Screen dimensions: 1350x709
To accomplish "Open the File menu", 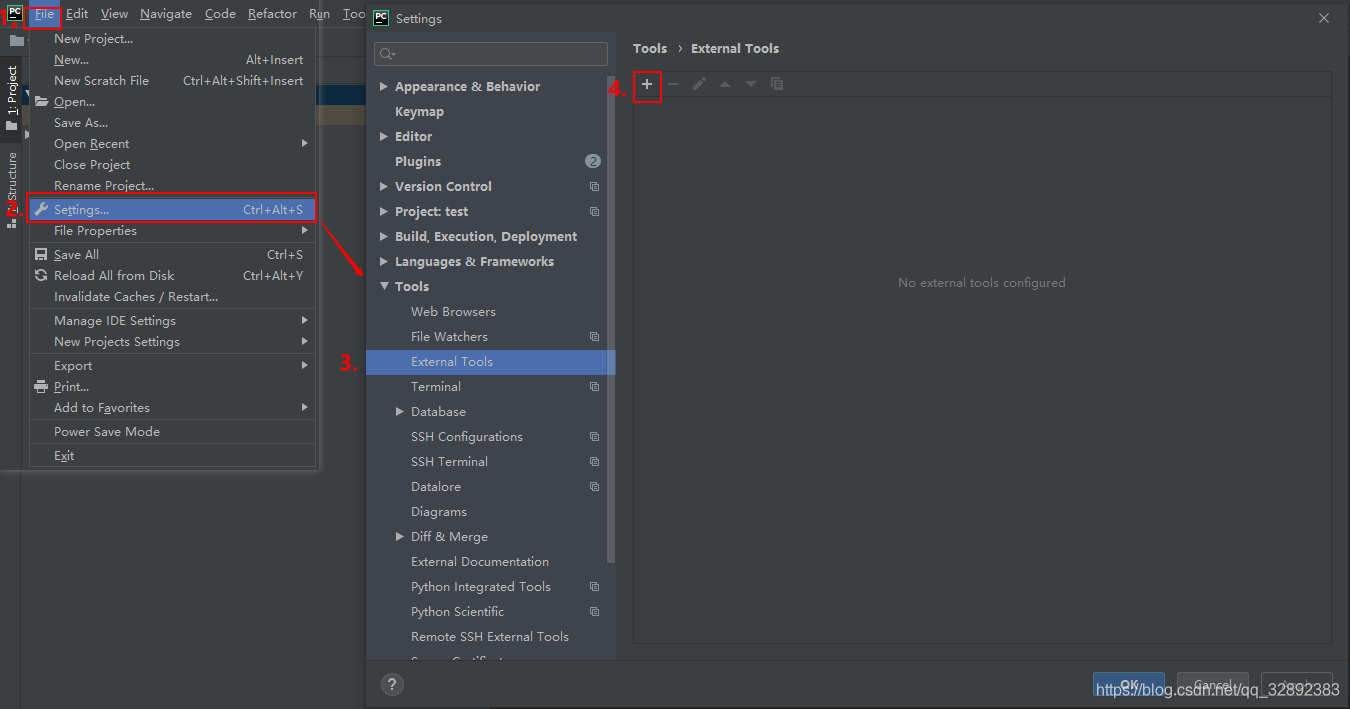I will pyautogui.click(x=44, y=14).
